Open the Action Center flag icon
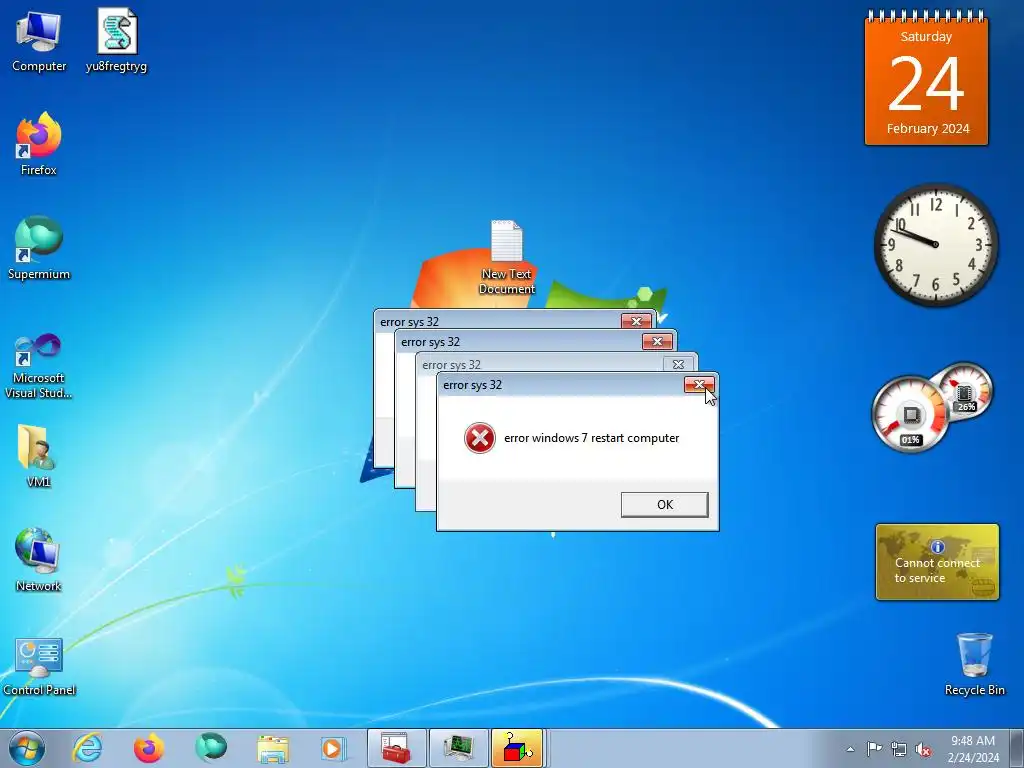This screenshot has width=1024, height=768. pyautogui.click(x=874, y=749)
